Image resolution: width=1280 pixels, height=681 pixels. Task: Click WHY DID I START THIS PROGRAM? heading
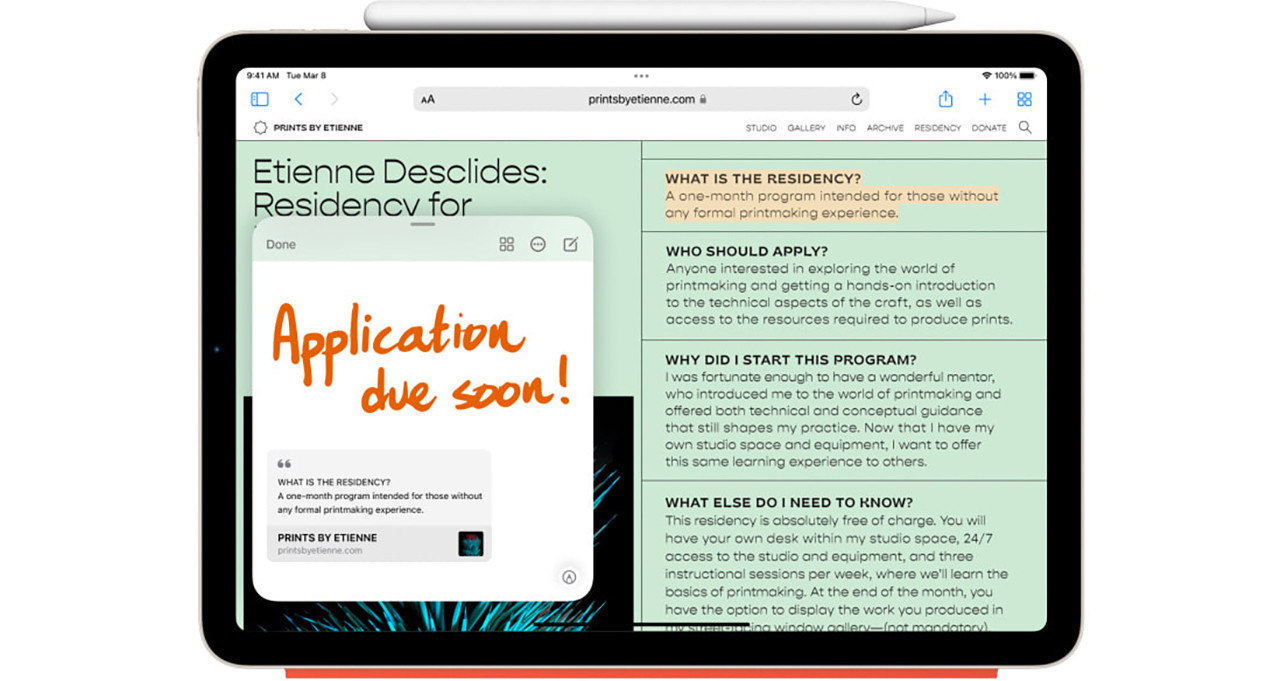[790, 359]
